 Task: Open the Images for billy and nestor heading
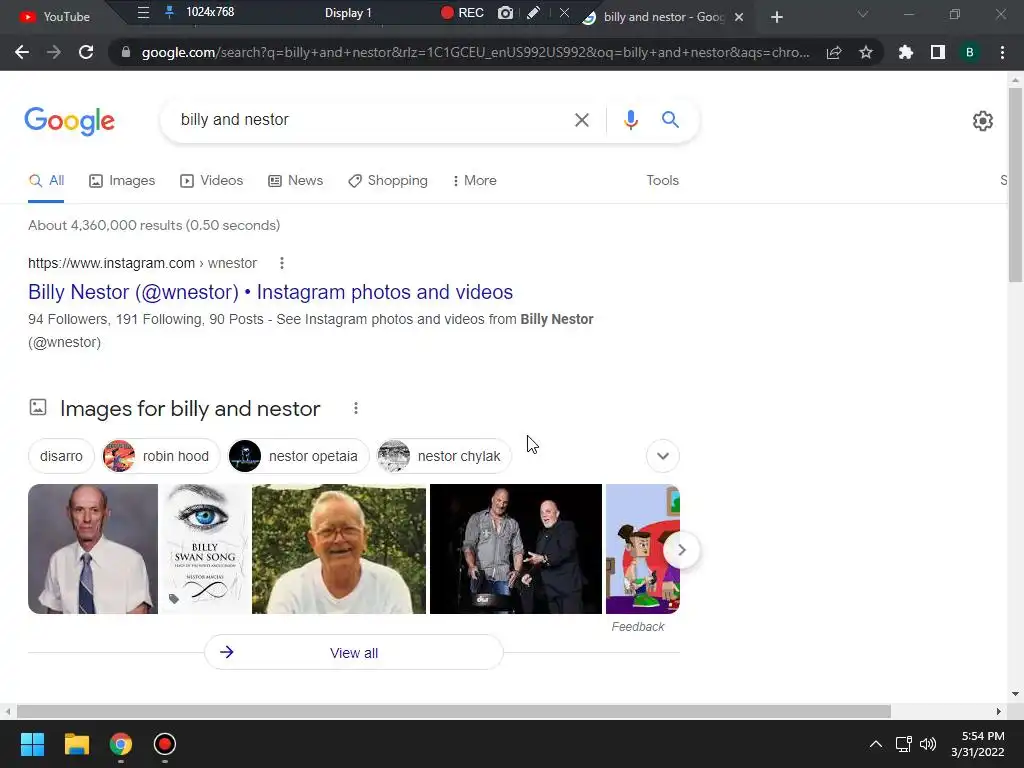tap(190, 409)
